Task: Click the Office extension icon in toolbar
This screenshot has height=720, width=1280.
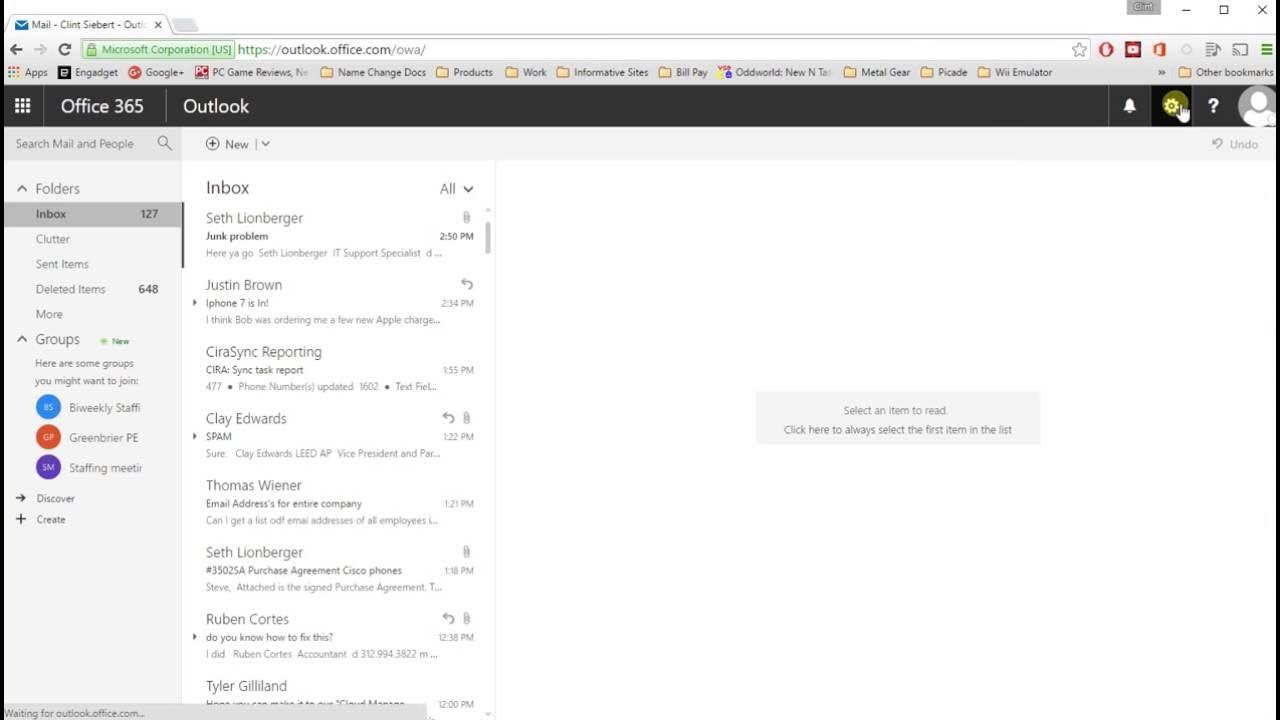Action: coord(1159,49)
